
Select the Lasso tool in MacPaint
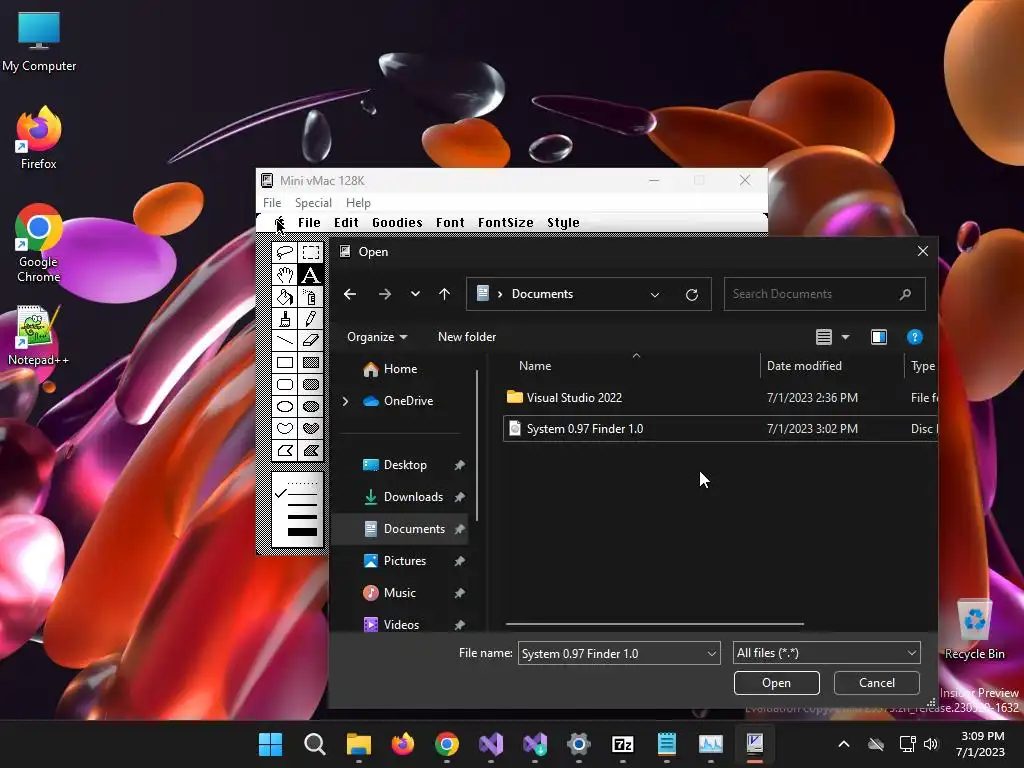[x=285, y=253]
